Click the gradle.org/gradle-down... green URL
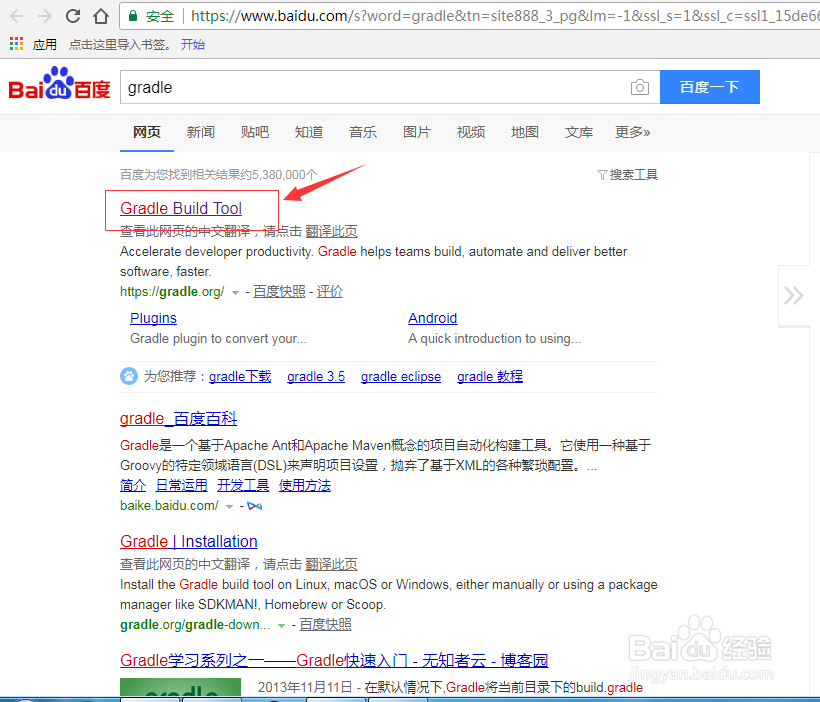The width and height of the screenshot is (820, 702). 195,625
